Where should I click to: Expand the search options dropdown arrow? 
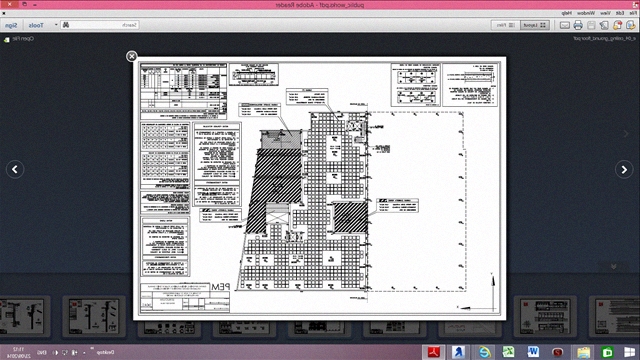[56, 25]
